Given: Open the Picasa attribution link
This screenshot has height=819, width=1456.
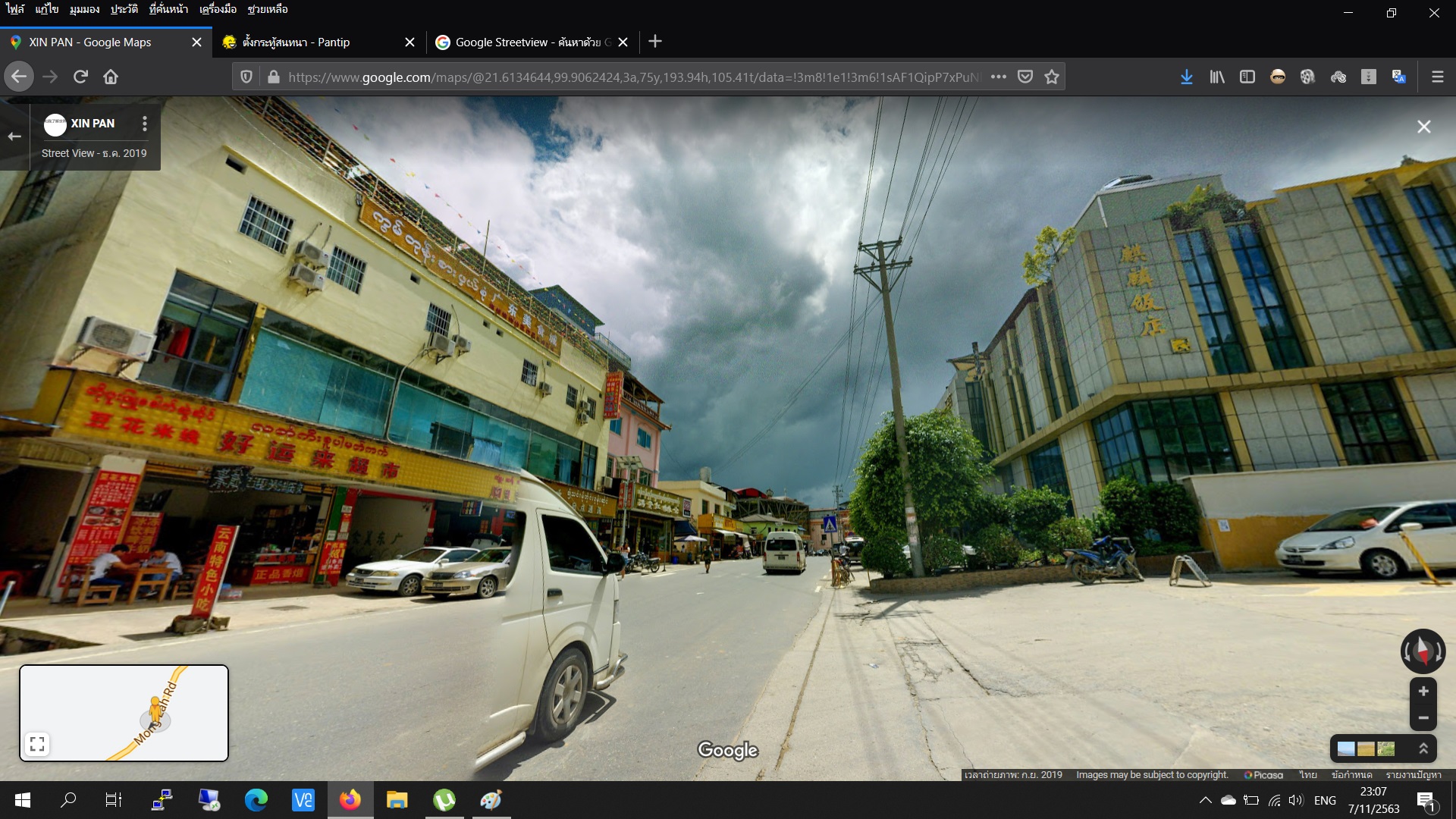Looking at the screenshot, I should point(1263,775).
